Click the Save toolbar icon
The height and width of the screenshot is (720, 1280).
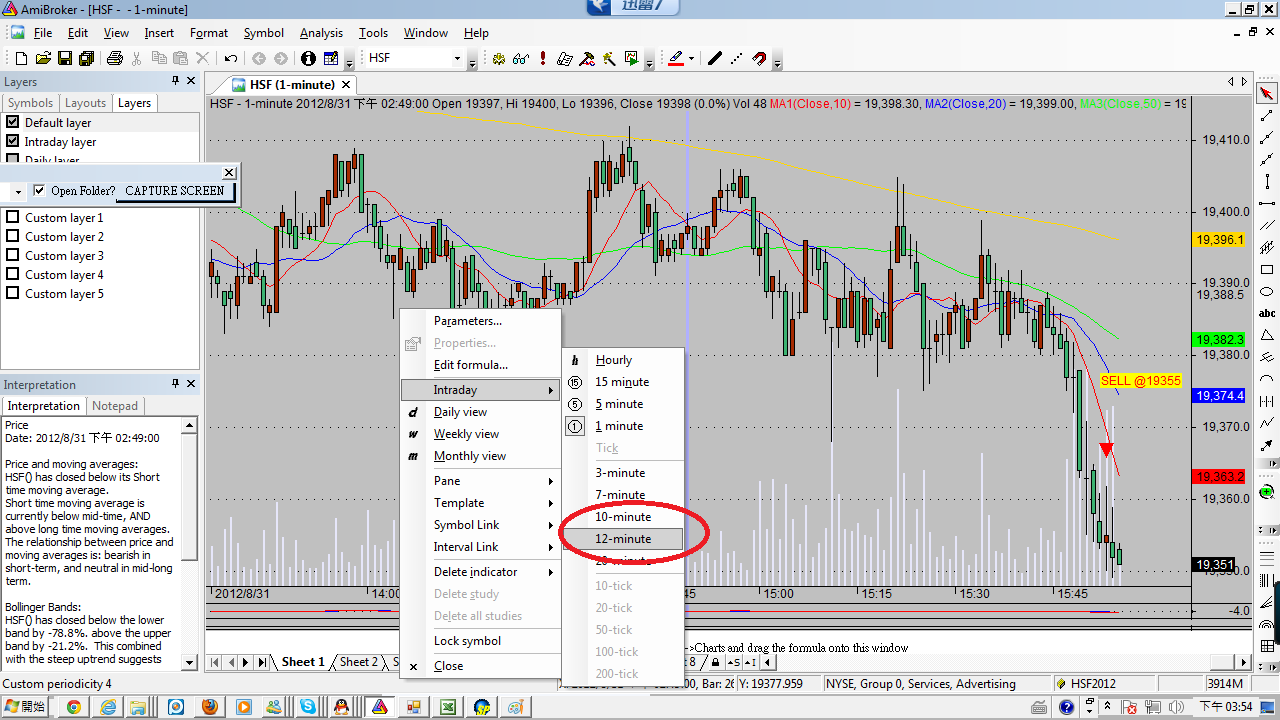click(65, 58)
